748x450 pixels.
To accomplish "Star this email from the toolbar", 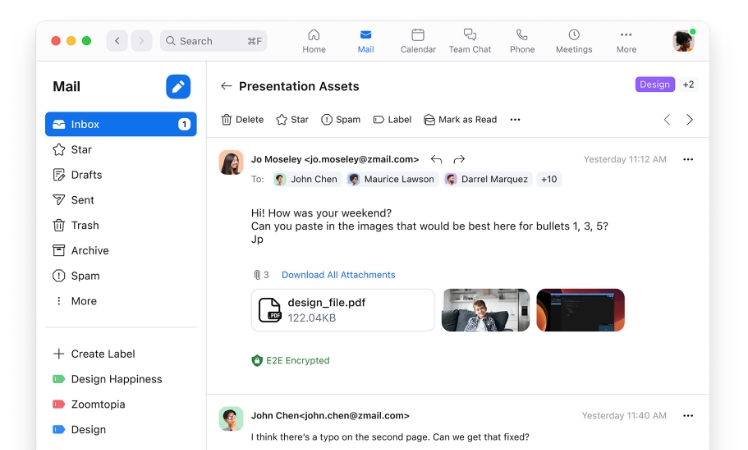I will pyautogui.click(x=292, y=120).
